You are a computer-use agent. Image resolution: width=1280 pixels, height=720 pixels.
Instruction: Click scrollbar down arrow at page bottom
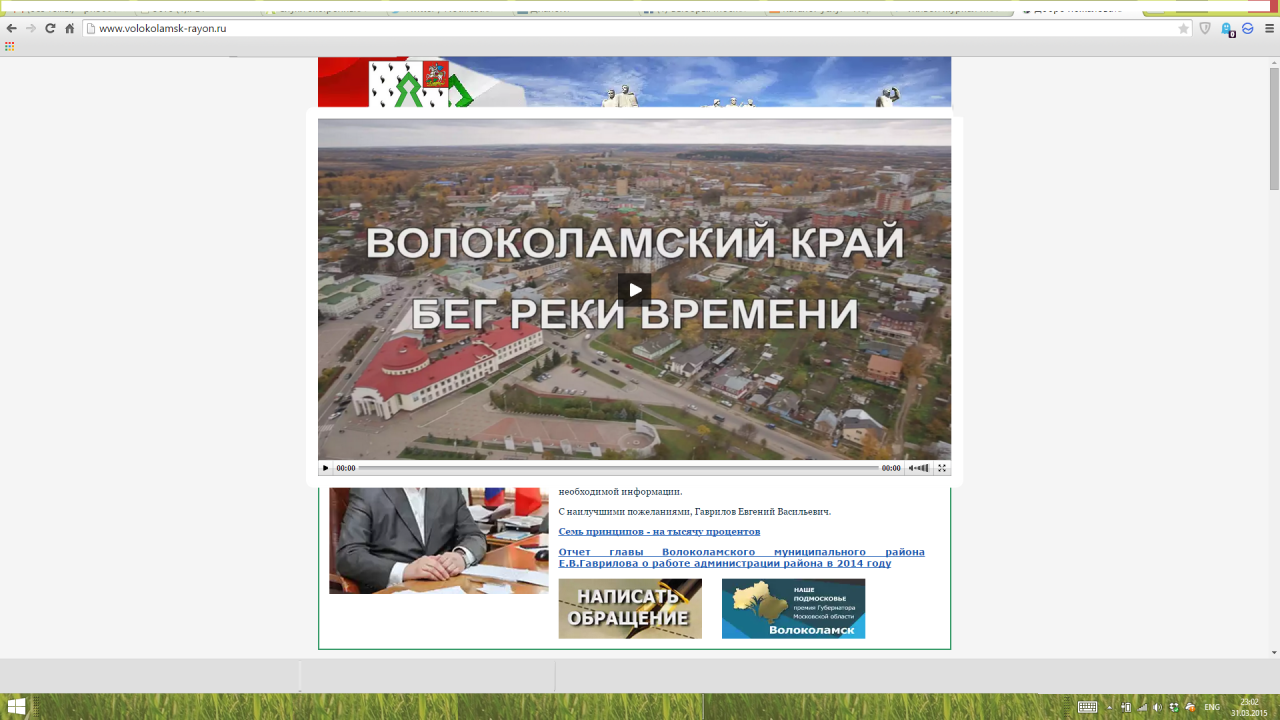pyautogui.click(x=1274, y=652)
